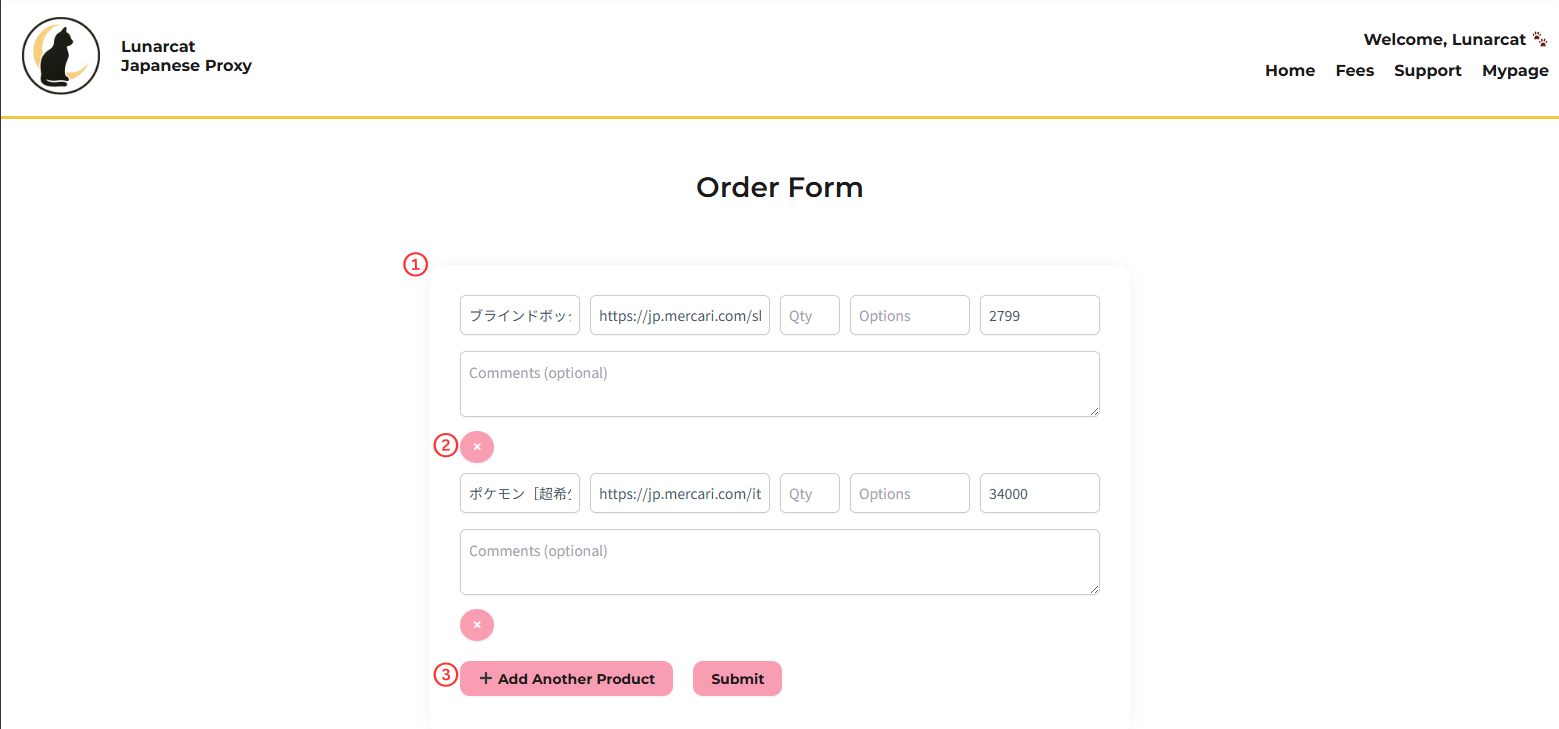Remove the second product with its X button
Viewport: 1559px width, 729px height.
[x=477, y=625]
